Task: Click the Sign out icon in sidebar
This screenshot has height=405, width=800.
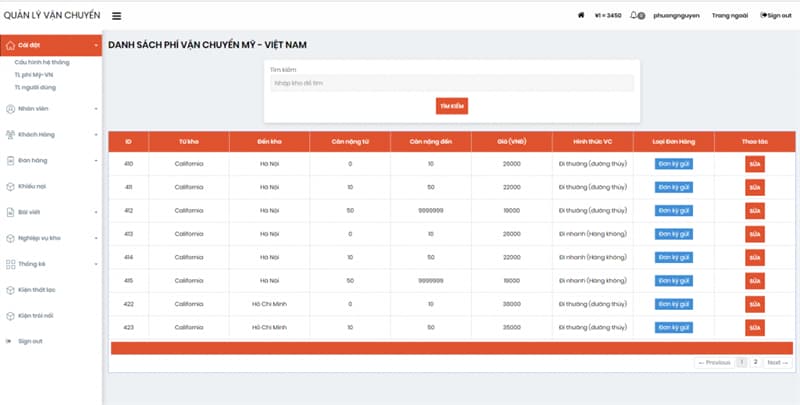Action: (x=10, y=342)
